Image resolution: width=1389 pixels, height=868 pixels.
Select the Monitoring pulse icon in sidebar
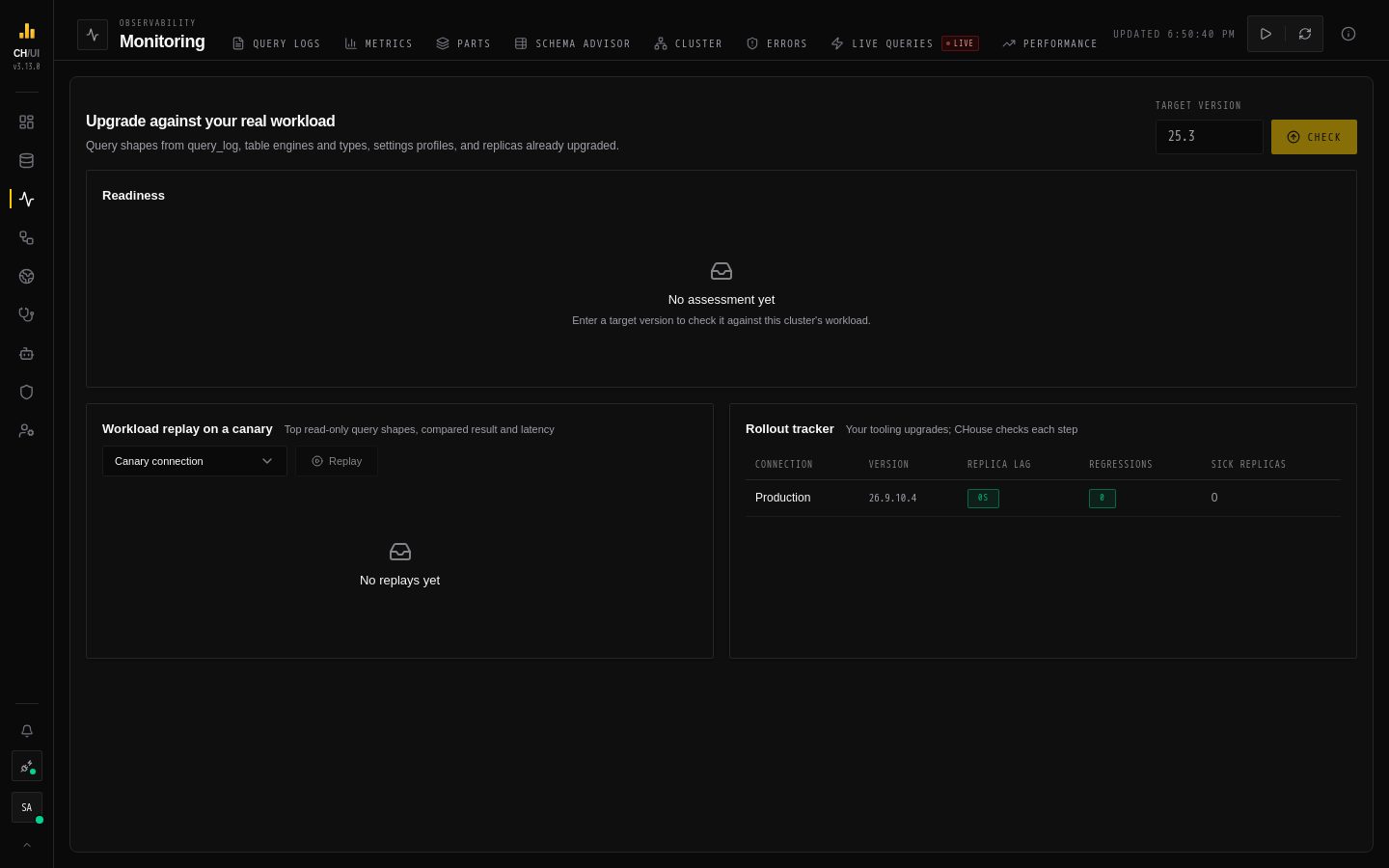click(26, 200)
